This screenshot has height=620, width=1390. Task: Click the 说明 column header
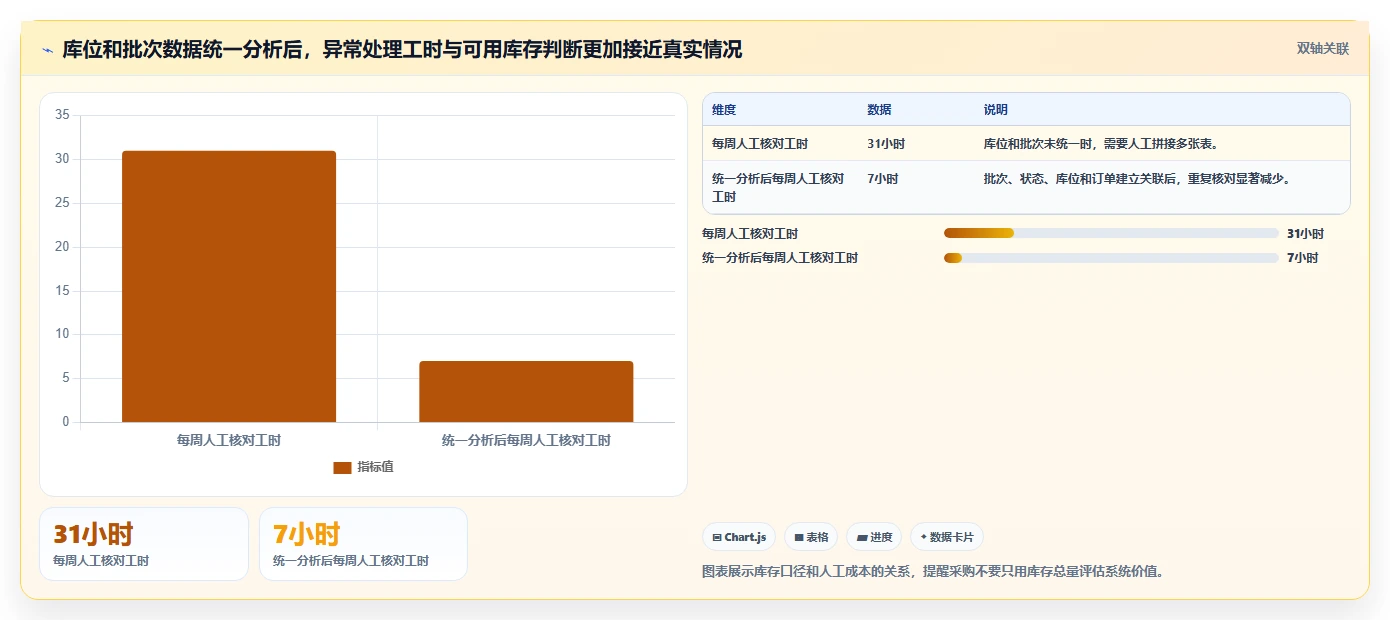(996, 110)
